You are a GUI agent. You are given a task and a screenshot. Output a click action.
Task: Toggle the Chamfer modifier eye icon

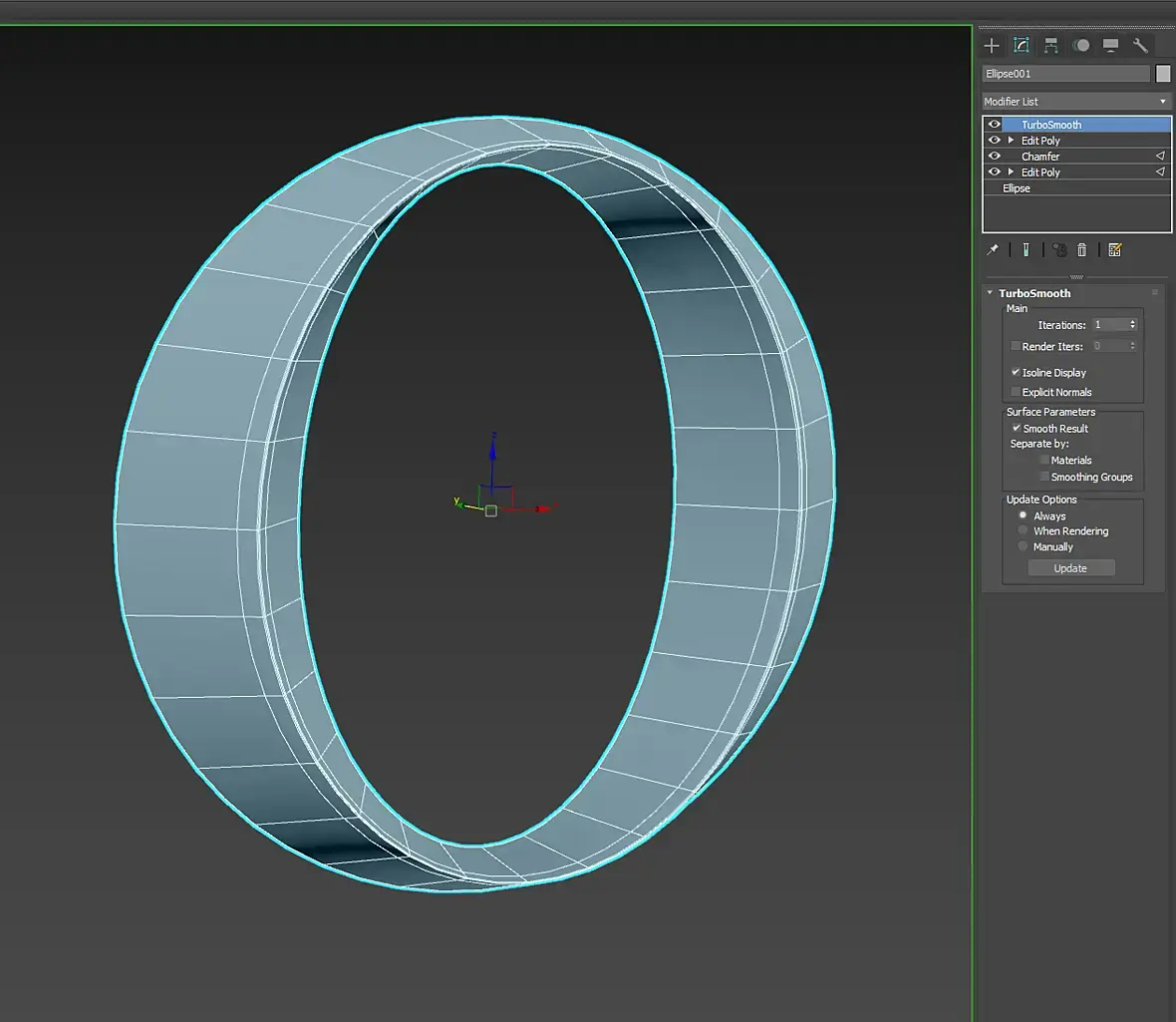tap(994, 157)
